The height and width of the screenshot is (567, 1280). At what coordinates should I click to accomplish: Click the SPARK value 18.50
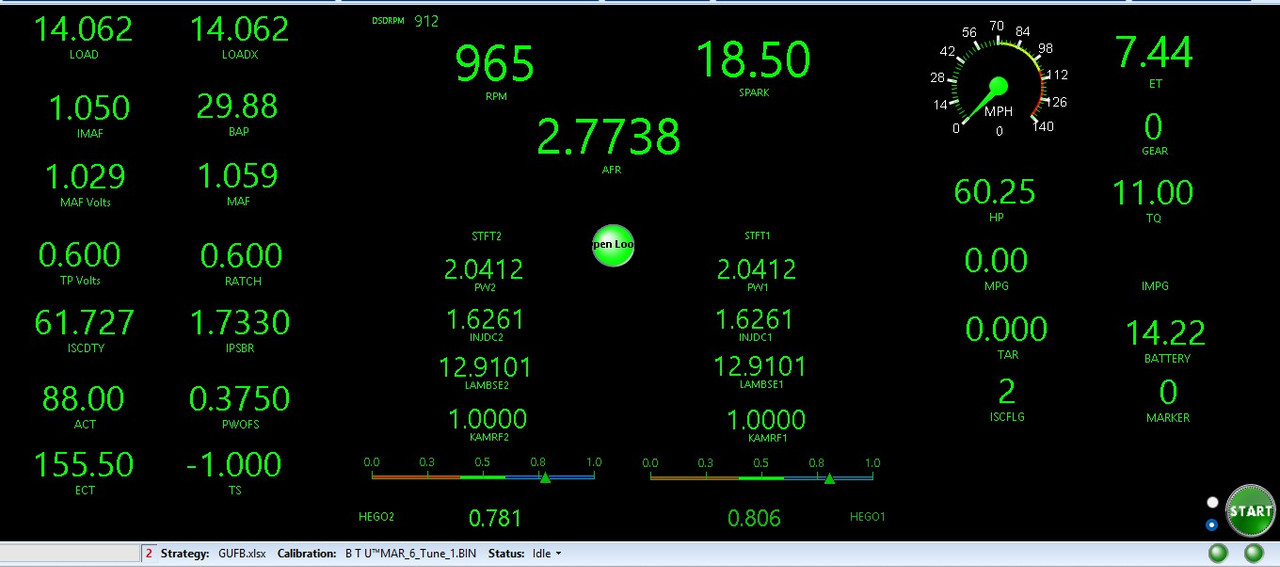pos(753,60)
